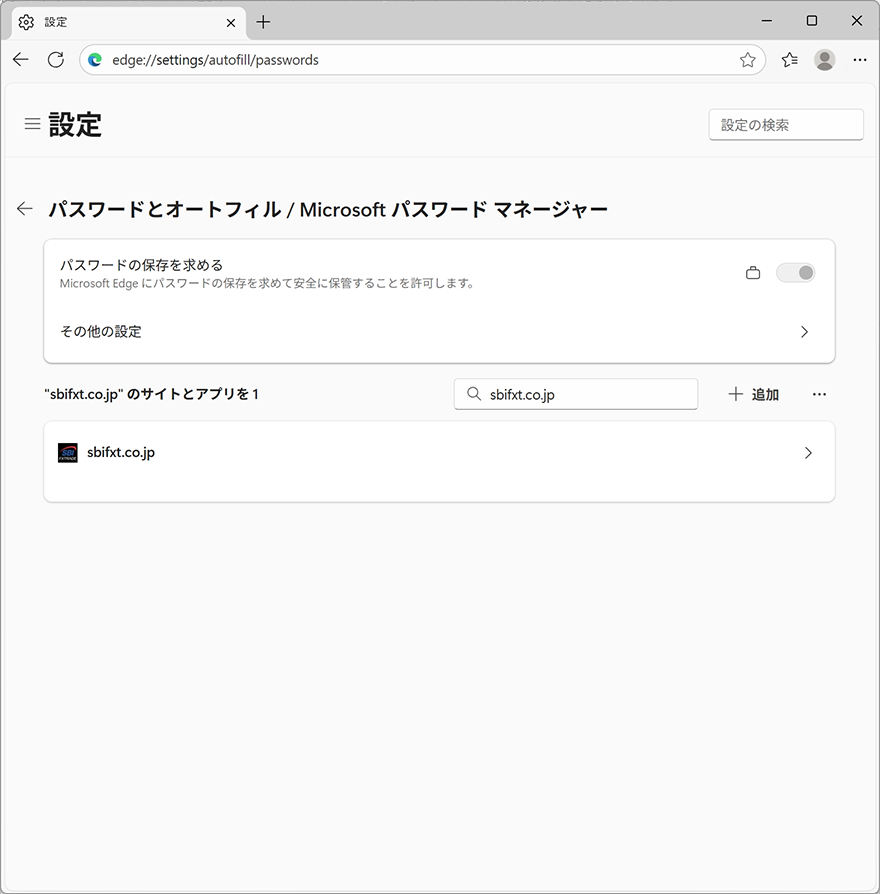880x894 pixels.
Task: Open the settings hamburger menu icon
Action: click(32, 124)
